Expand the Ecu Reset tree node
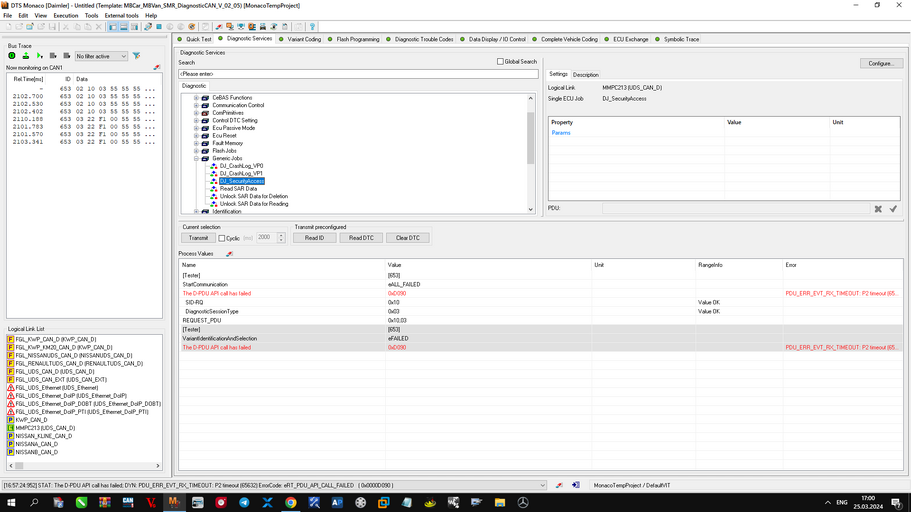This screenshot has height=512, width=911. (196, 136)
